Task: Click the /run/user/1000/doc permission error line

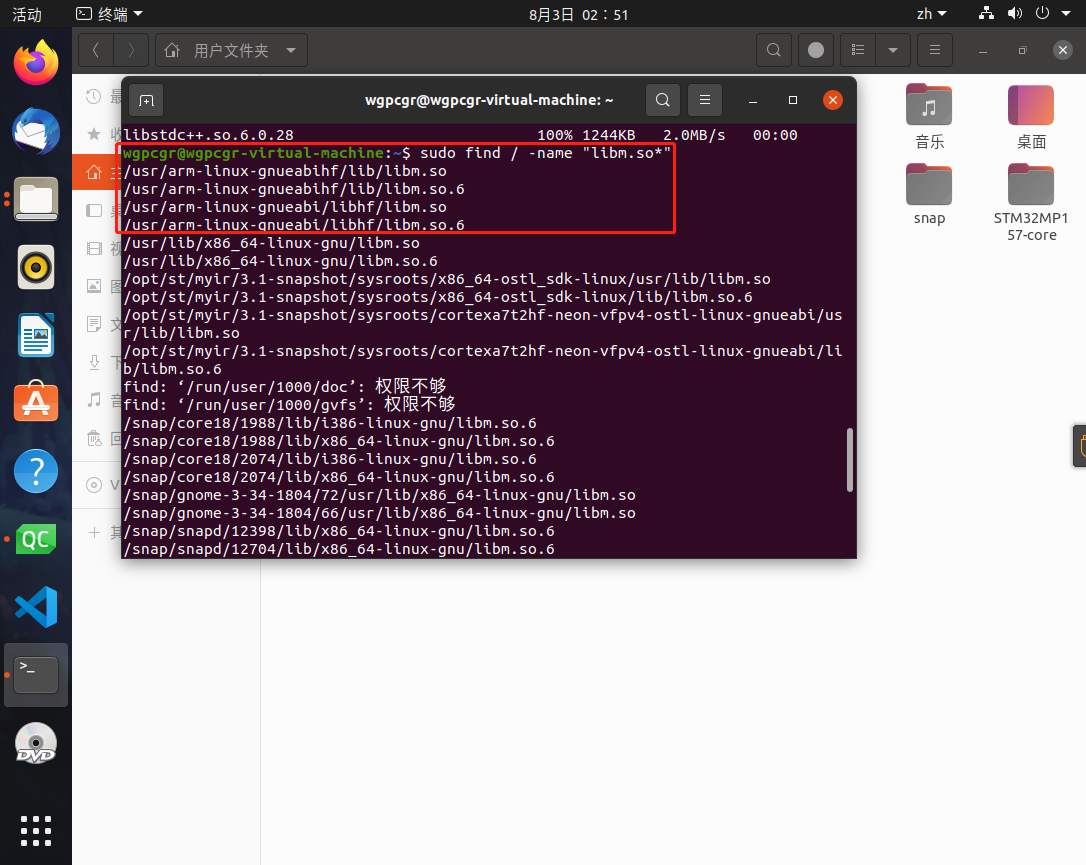Action: pos(285,386)
